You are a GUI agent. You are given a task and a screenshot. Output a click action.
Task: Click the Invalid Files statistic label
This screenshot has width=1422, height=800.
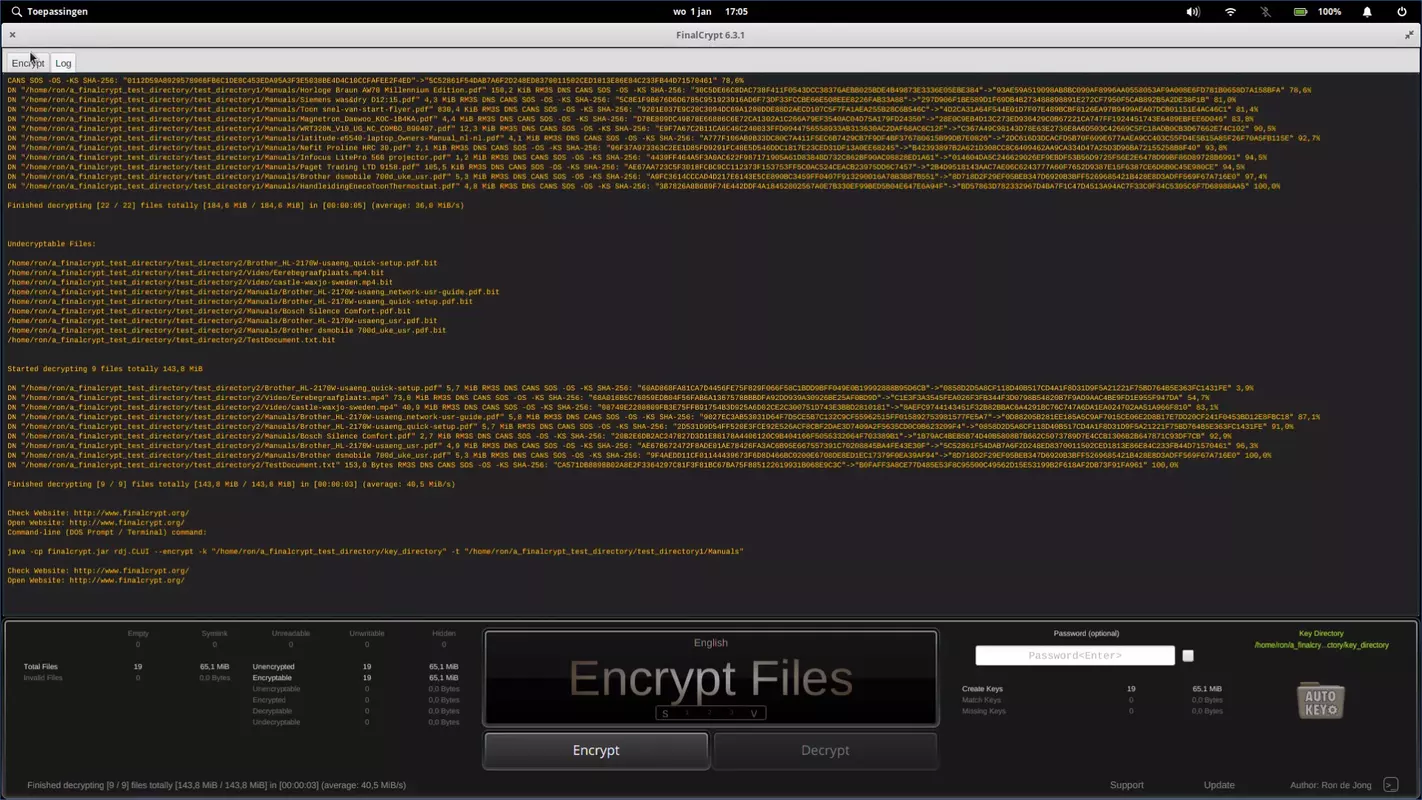click(43, 678)
